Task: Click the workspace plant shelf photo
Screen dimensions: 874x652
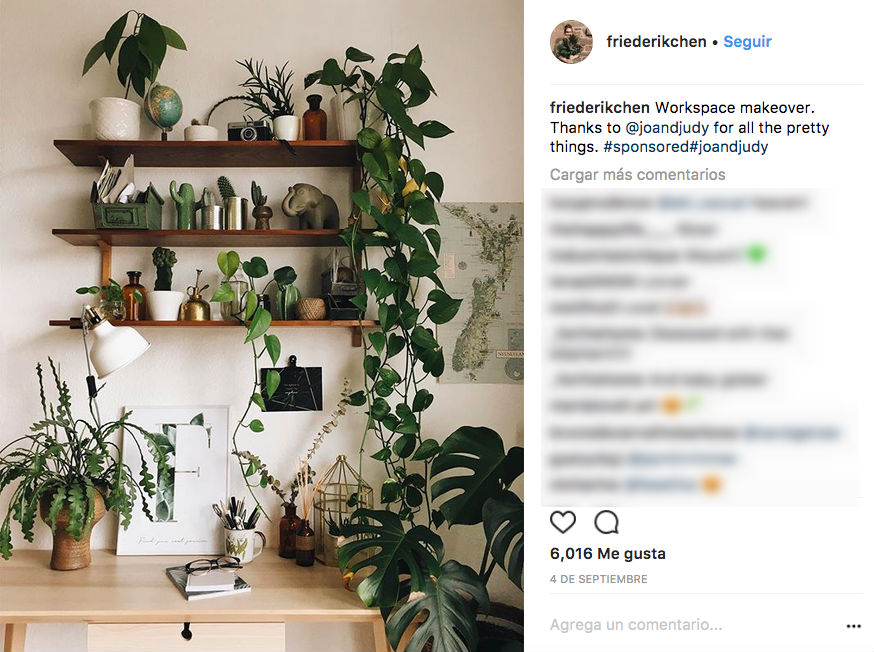Action: point(262,326)
